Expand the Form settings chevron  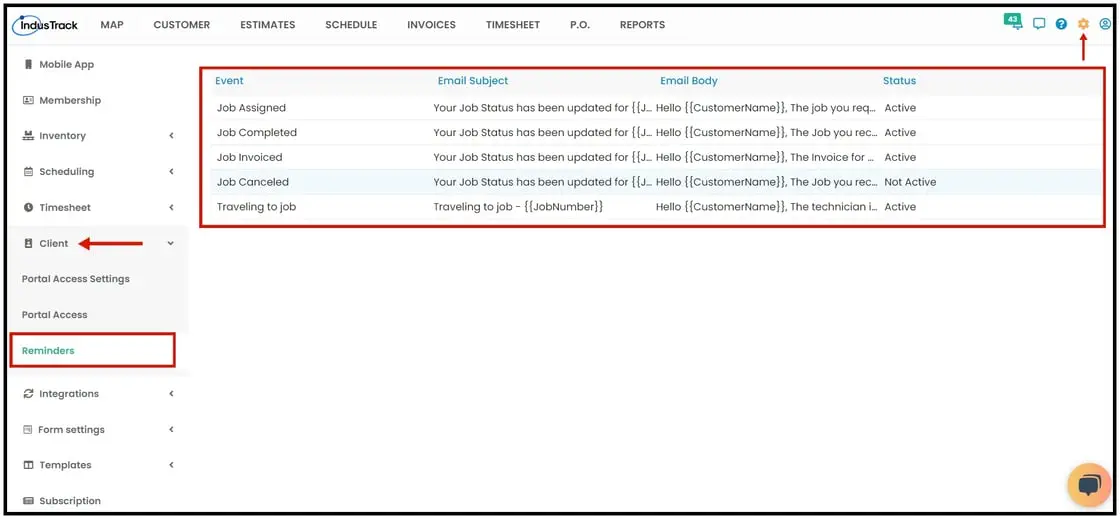171,429
